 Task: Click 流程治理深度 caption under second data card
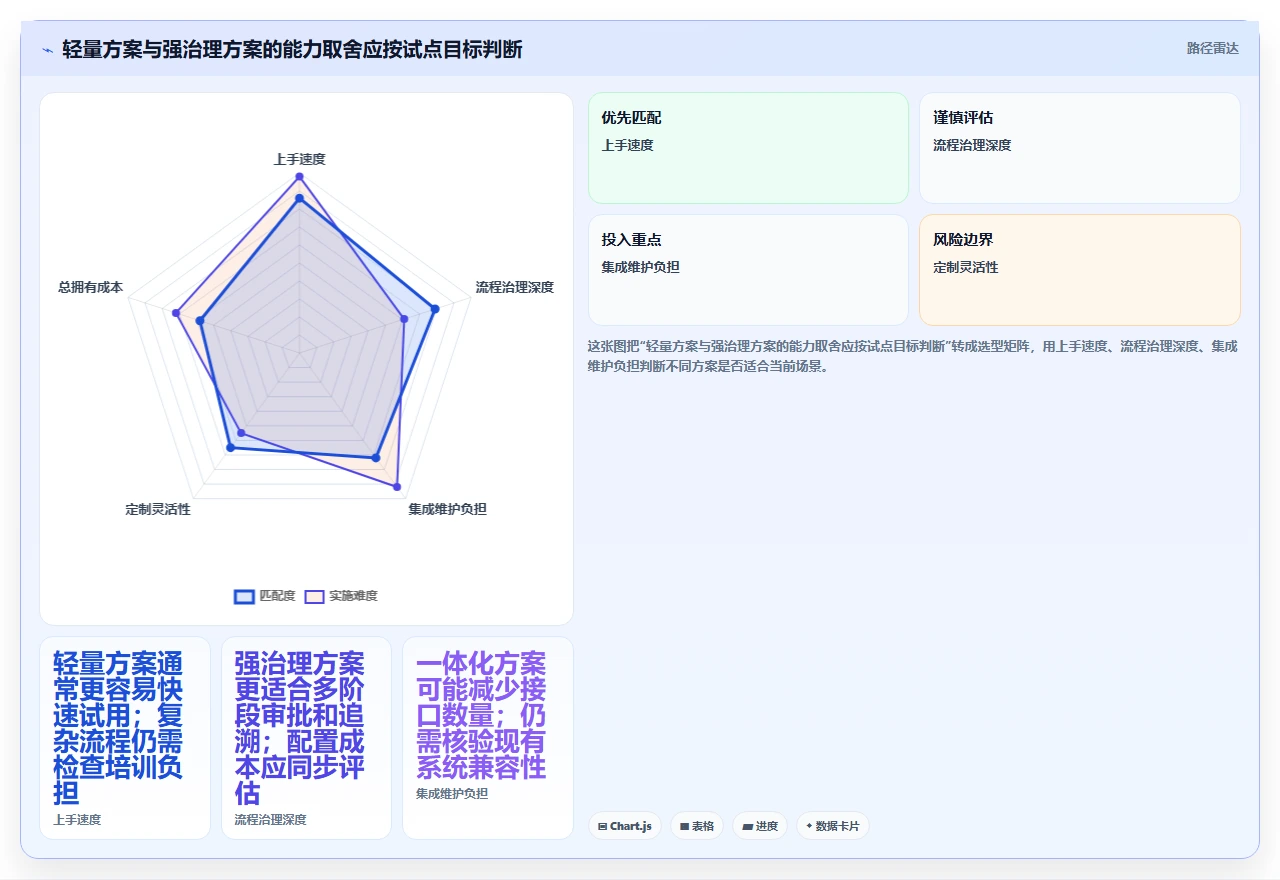tap(270, 820)
